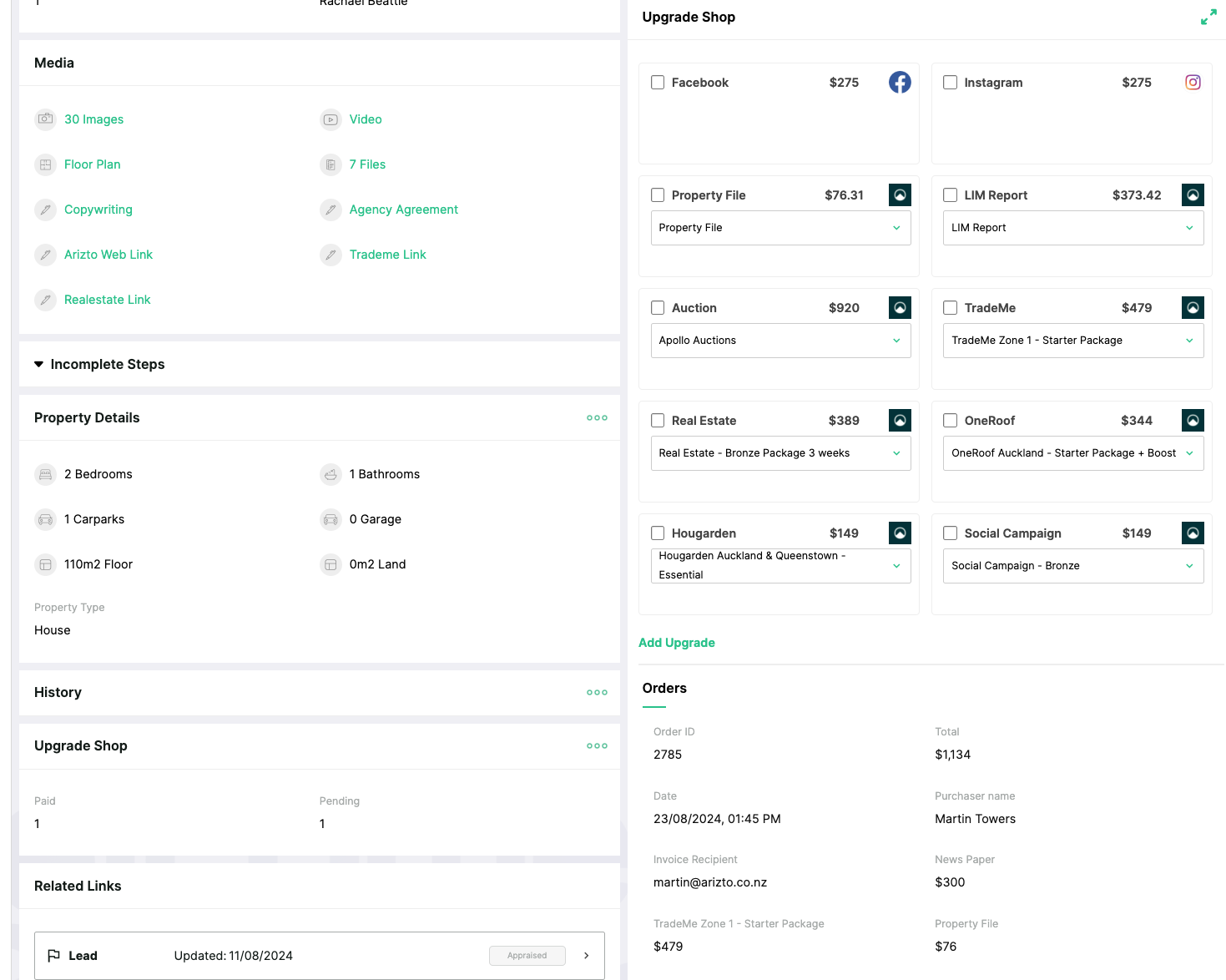This screenshot has width=1226, height=980.
Task: Click the pencil icon beside Arizto Web Link
Action: coord(46,255)
